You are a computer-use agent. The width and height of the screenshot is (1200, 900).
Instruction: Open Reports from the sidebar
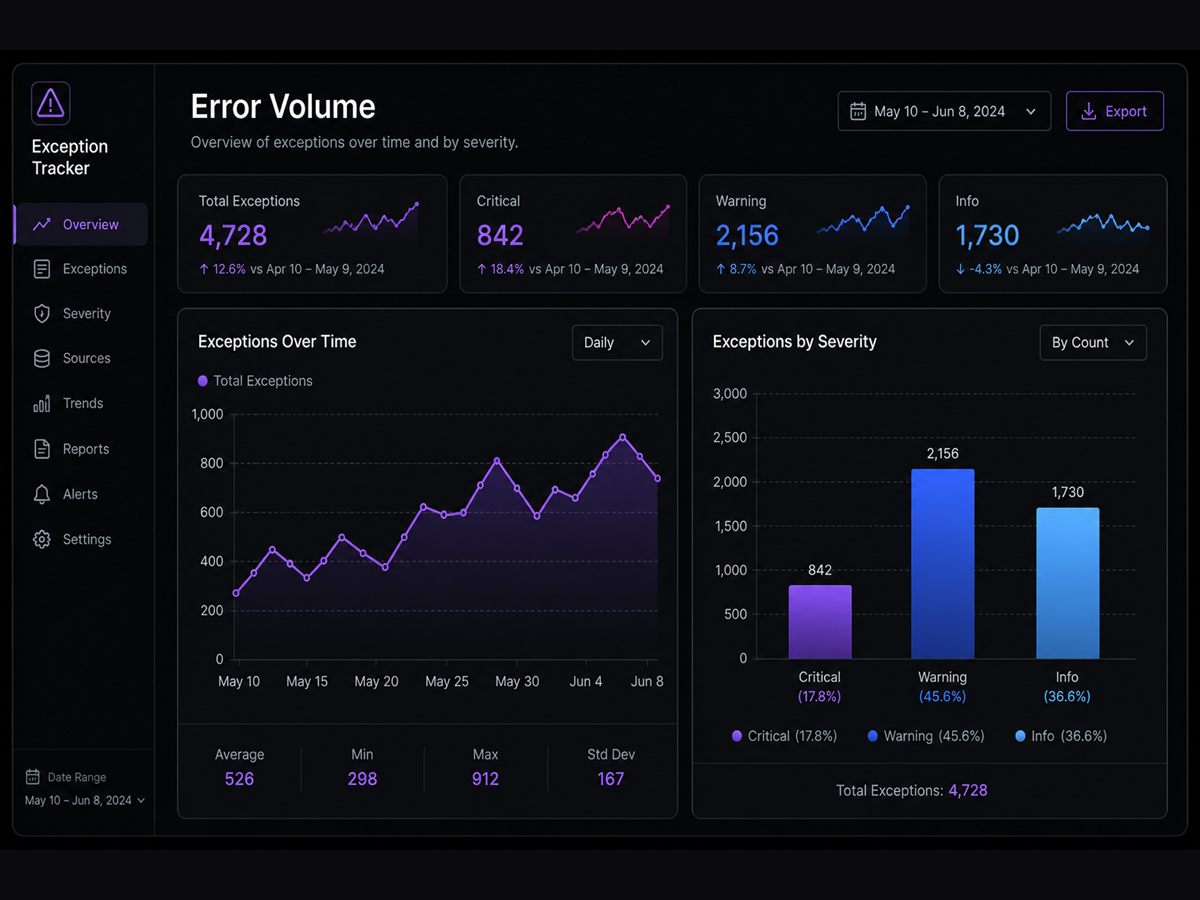[x=86, y=449]
